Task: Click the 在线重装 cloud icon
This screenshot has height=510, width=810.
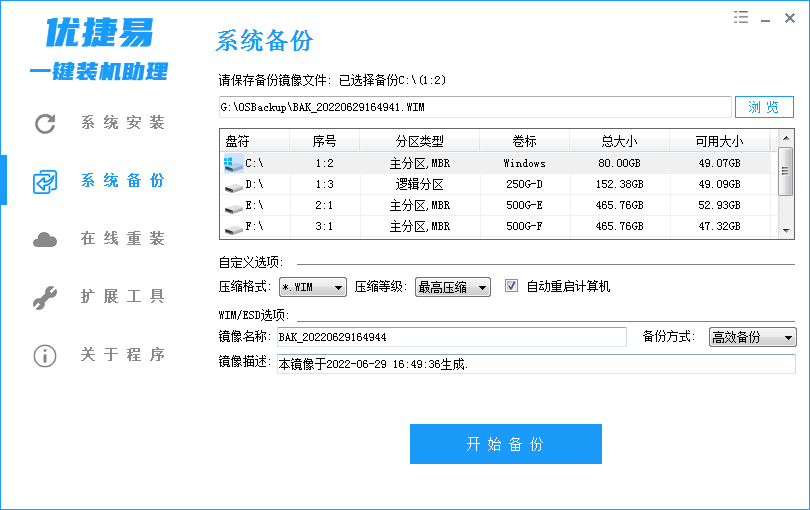Action: click(45, 240)
